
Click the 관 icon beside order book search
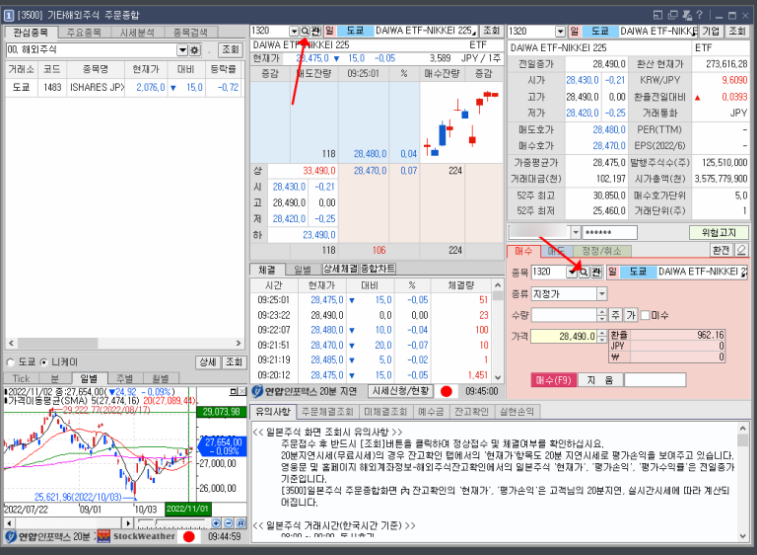coord(315,31)
